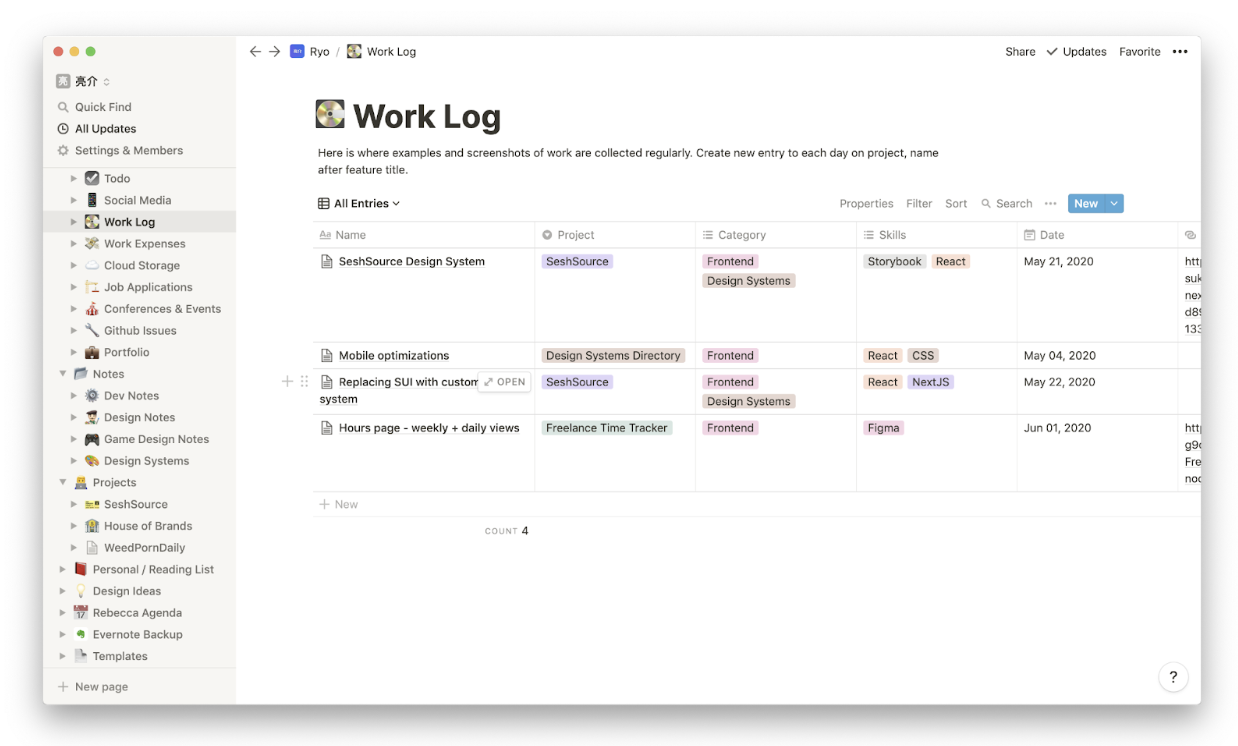Click the Share button
This screenshot has width=1238, height=746.
tap(1020, 51)
